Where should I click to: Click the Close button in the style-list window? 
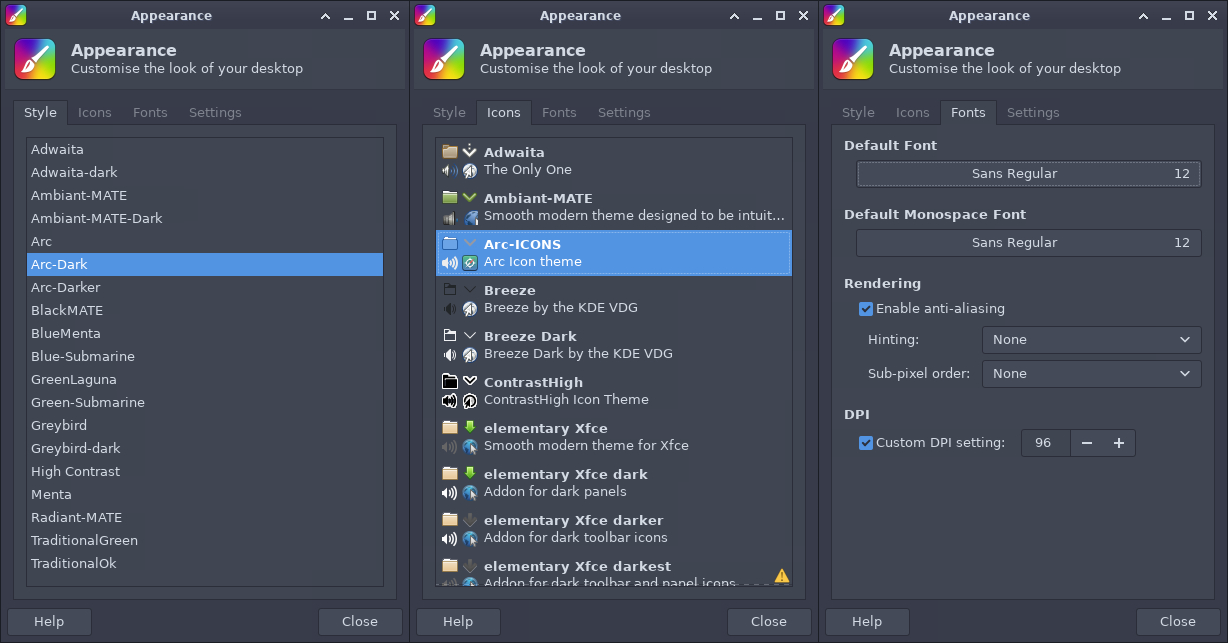tap(360, 622)
